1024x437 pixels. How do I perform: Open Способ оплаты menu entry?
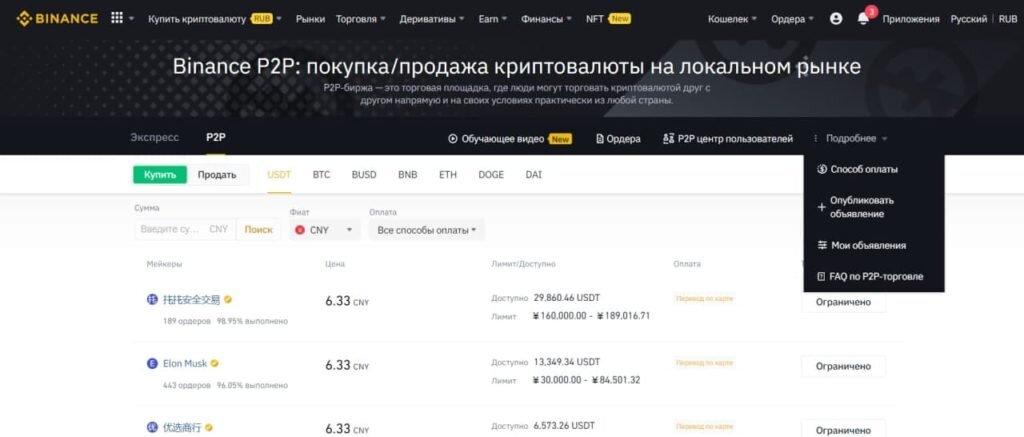click(874, 169)
